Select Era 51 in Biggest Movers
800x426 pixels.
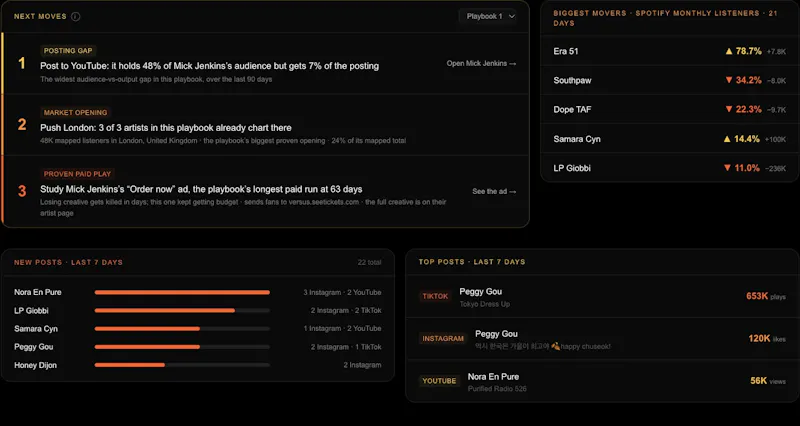pos(566,51)
